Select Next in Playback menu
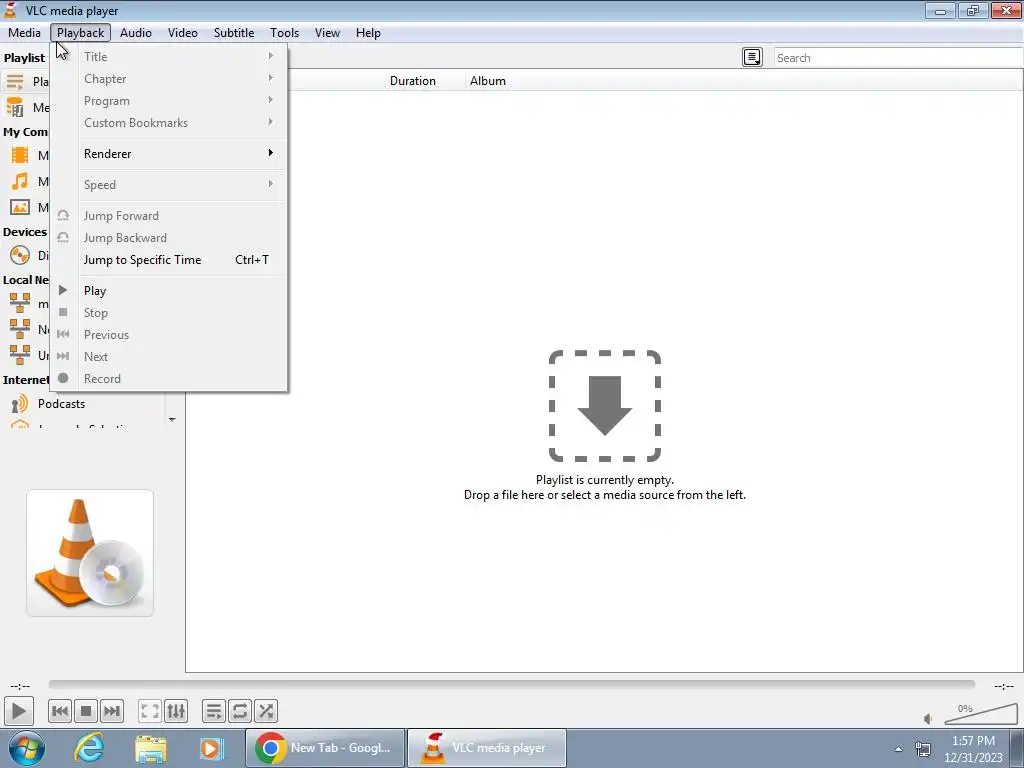 [x=169, y=357]
